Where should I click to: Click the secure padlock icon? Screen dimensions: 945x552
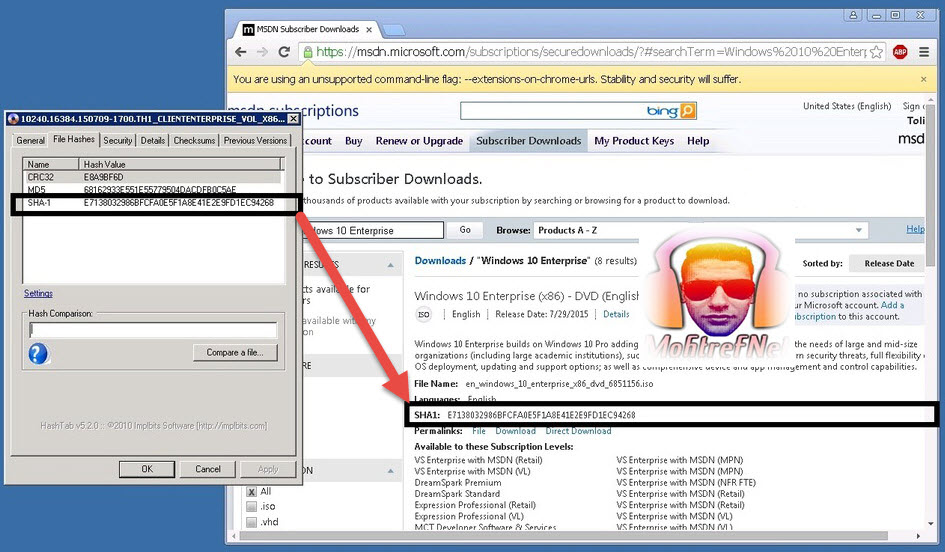click(307, 52)
